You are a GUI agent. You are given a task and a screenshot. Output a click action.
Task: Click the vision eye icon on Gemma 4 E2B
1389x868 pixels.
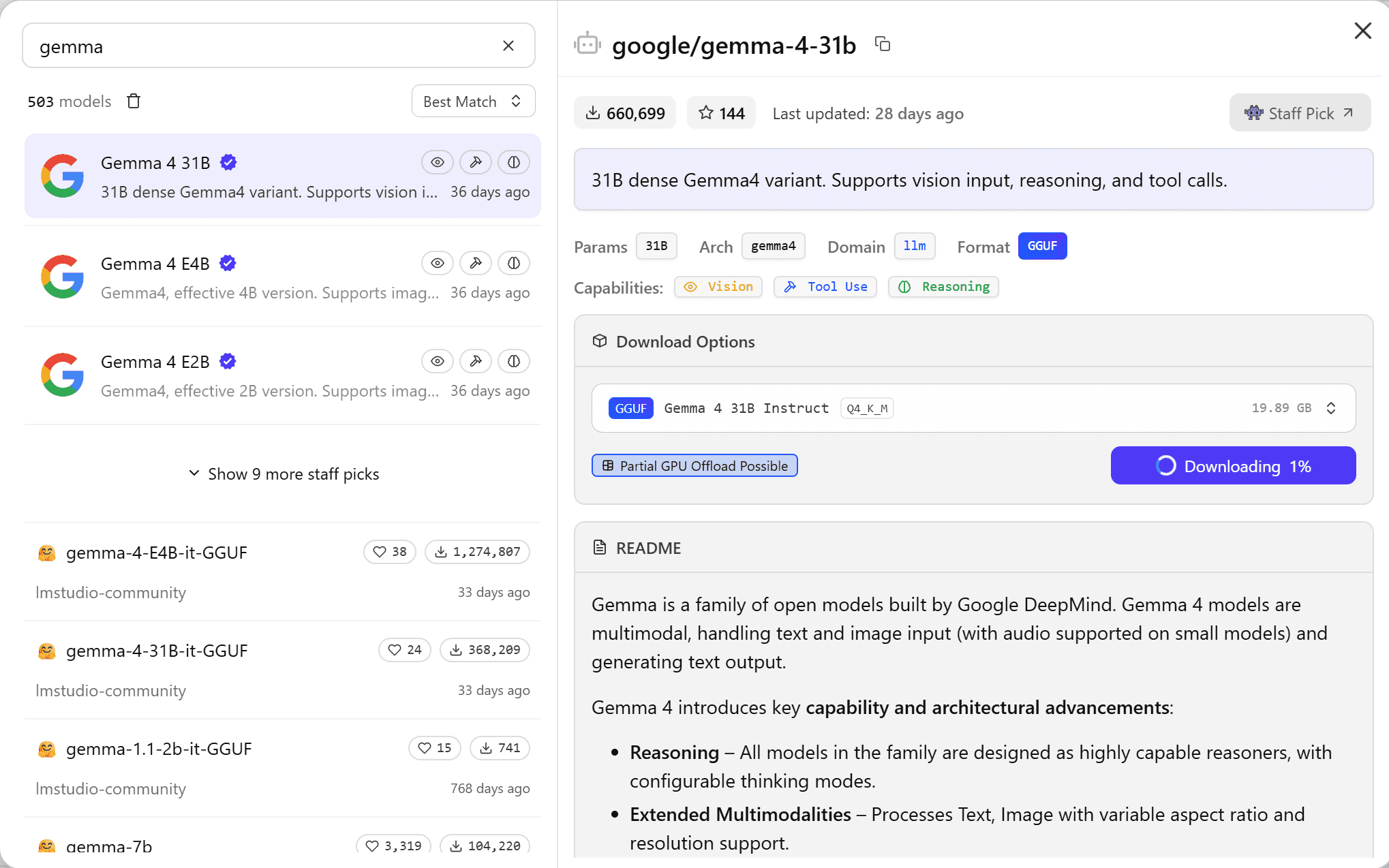pos(438,361)
